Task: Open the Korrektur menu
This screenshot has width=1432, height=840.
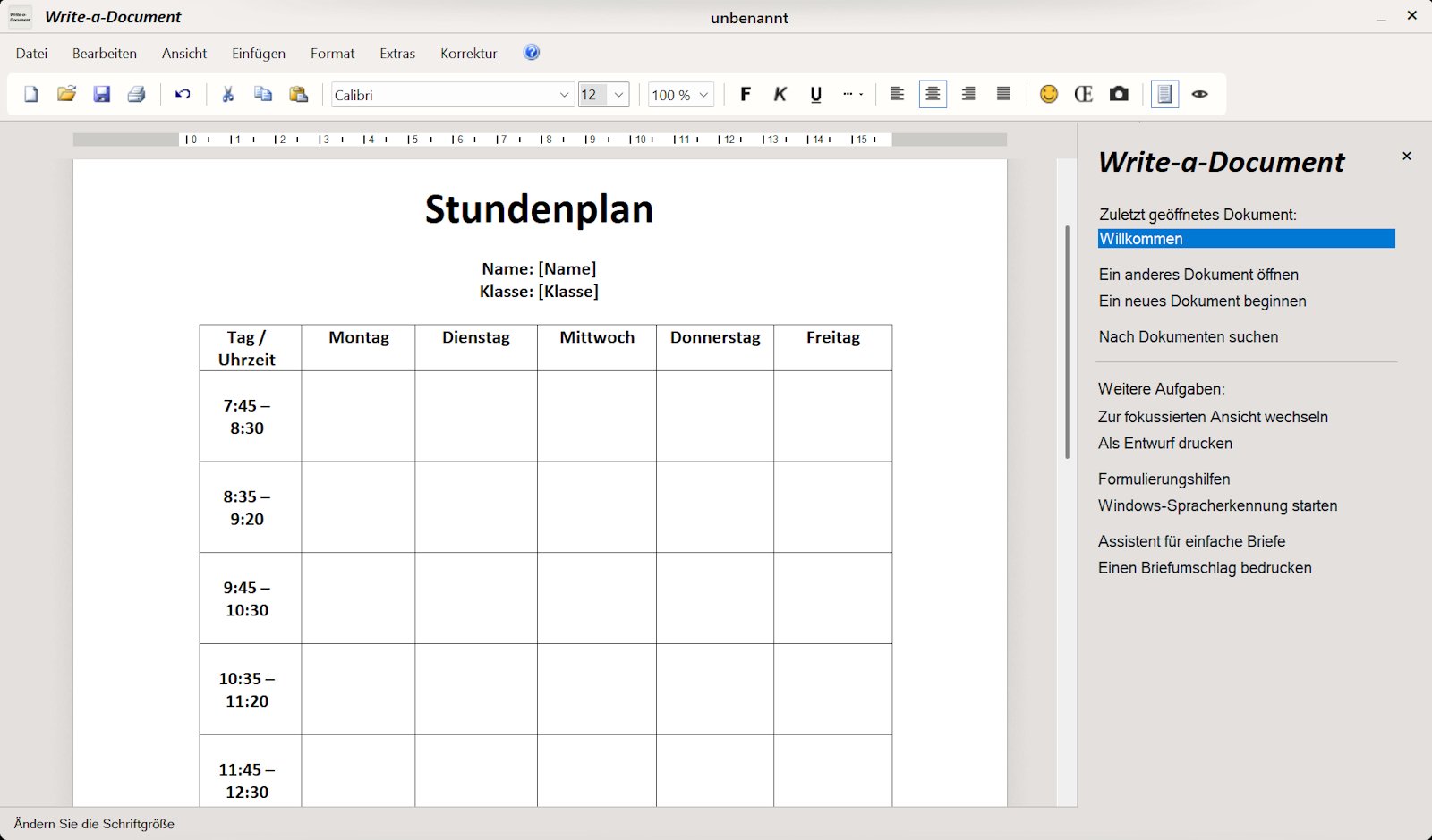Action: (469, 54)
